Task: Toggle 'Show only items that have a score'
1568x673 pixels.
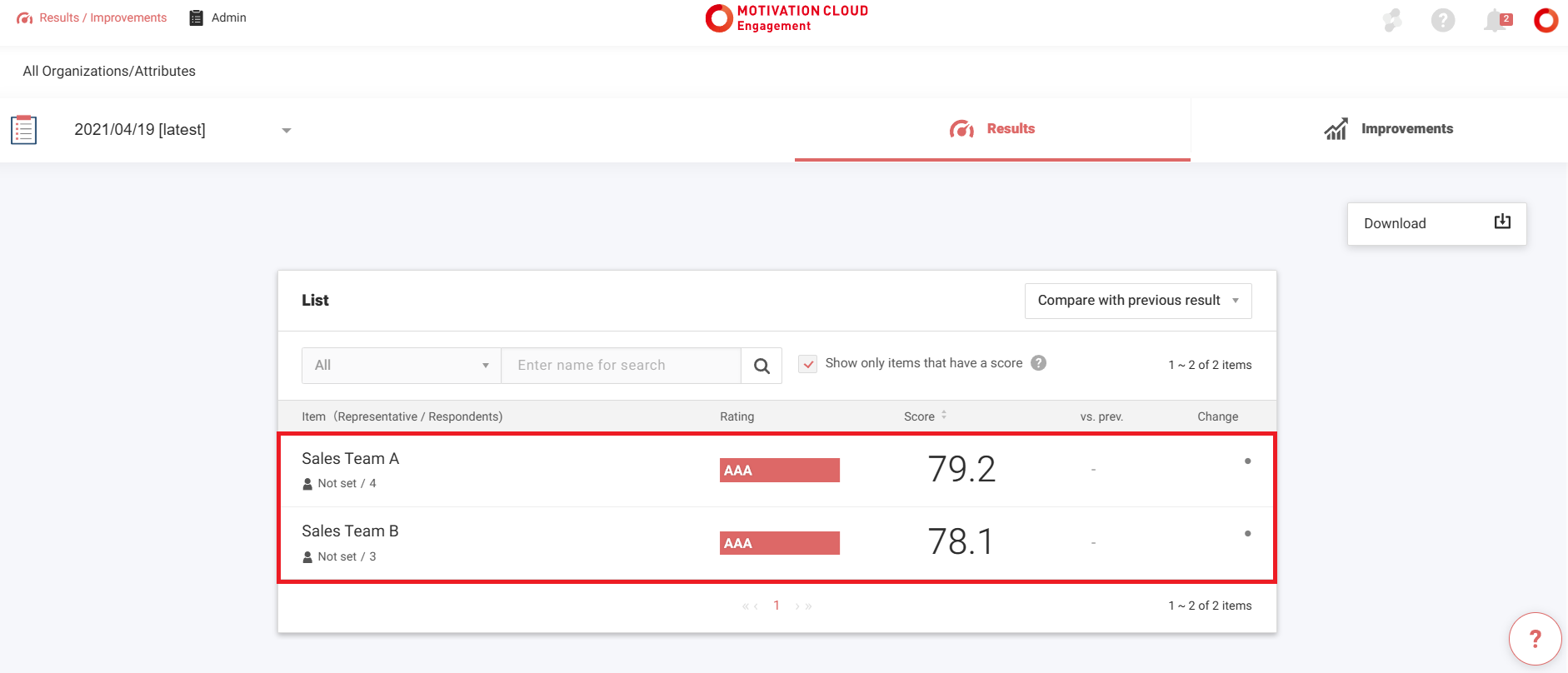Action: 807,364
